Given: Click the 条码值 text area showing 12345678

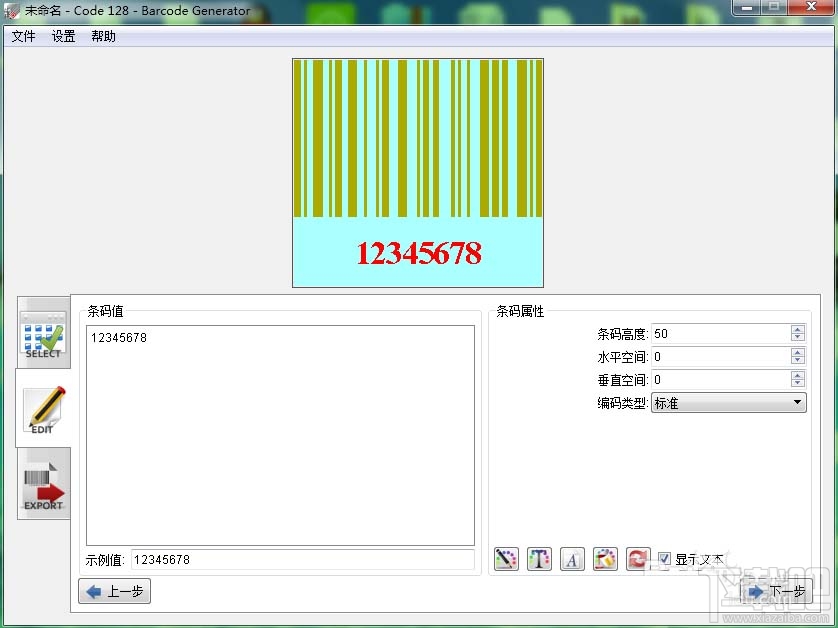Looking at the screenshot, I should tap(280, 430).
